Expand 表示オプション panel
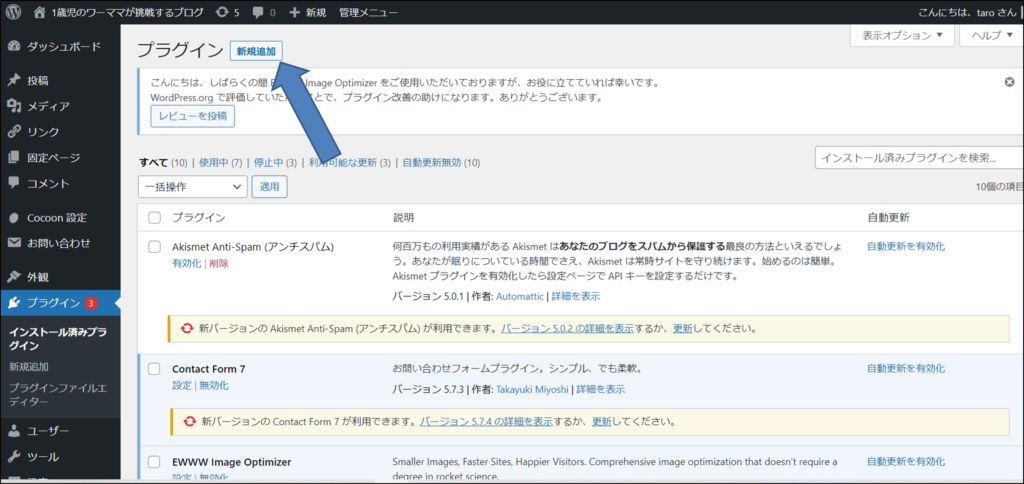Screen dimensions: 1024x484 point(903,36)
